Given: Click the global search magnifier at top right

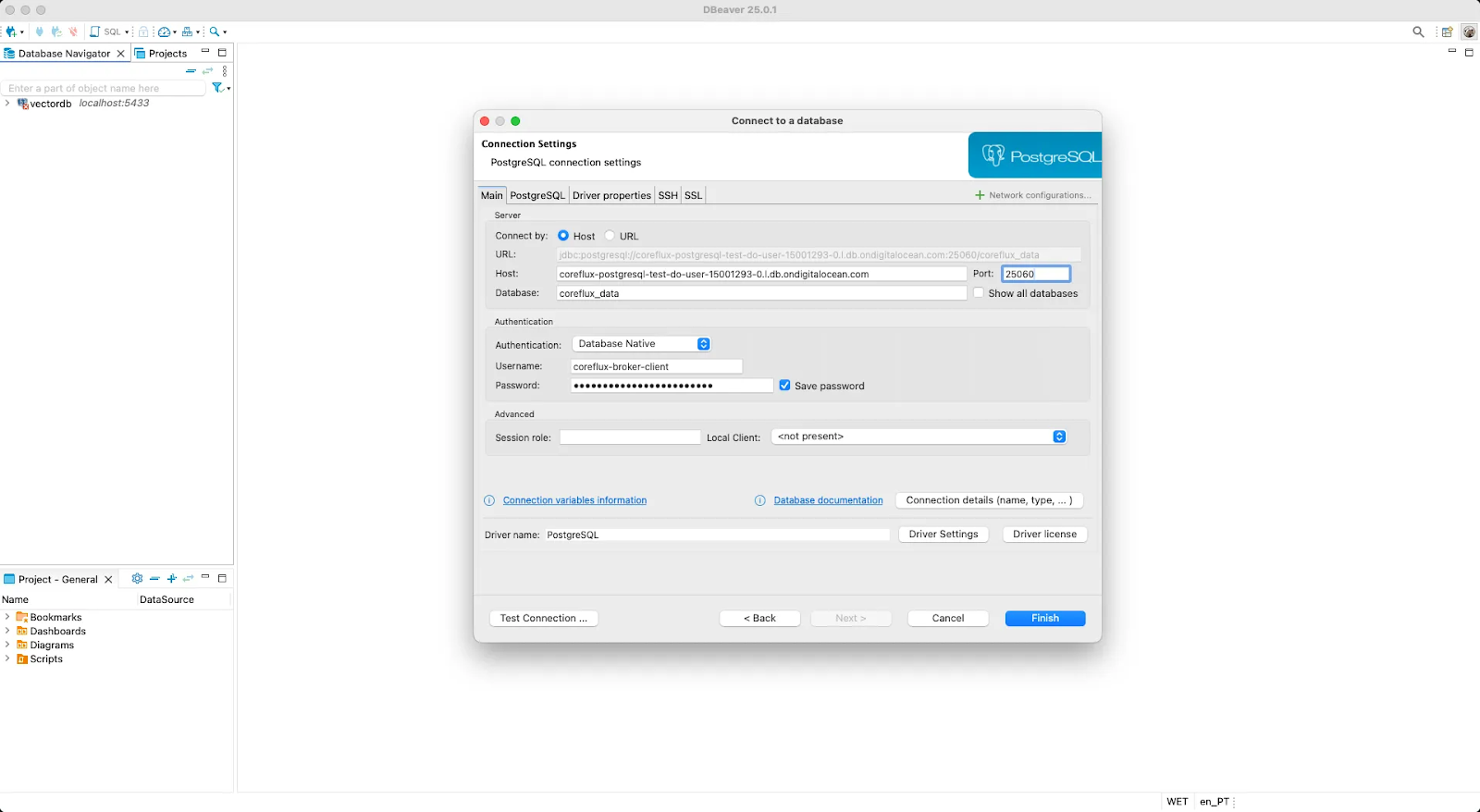Looking at the screenshot, I should [x=1418, y=31].
